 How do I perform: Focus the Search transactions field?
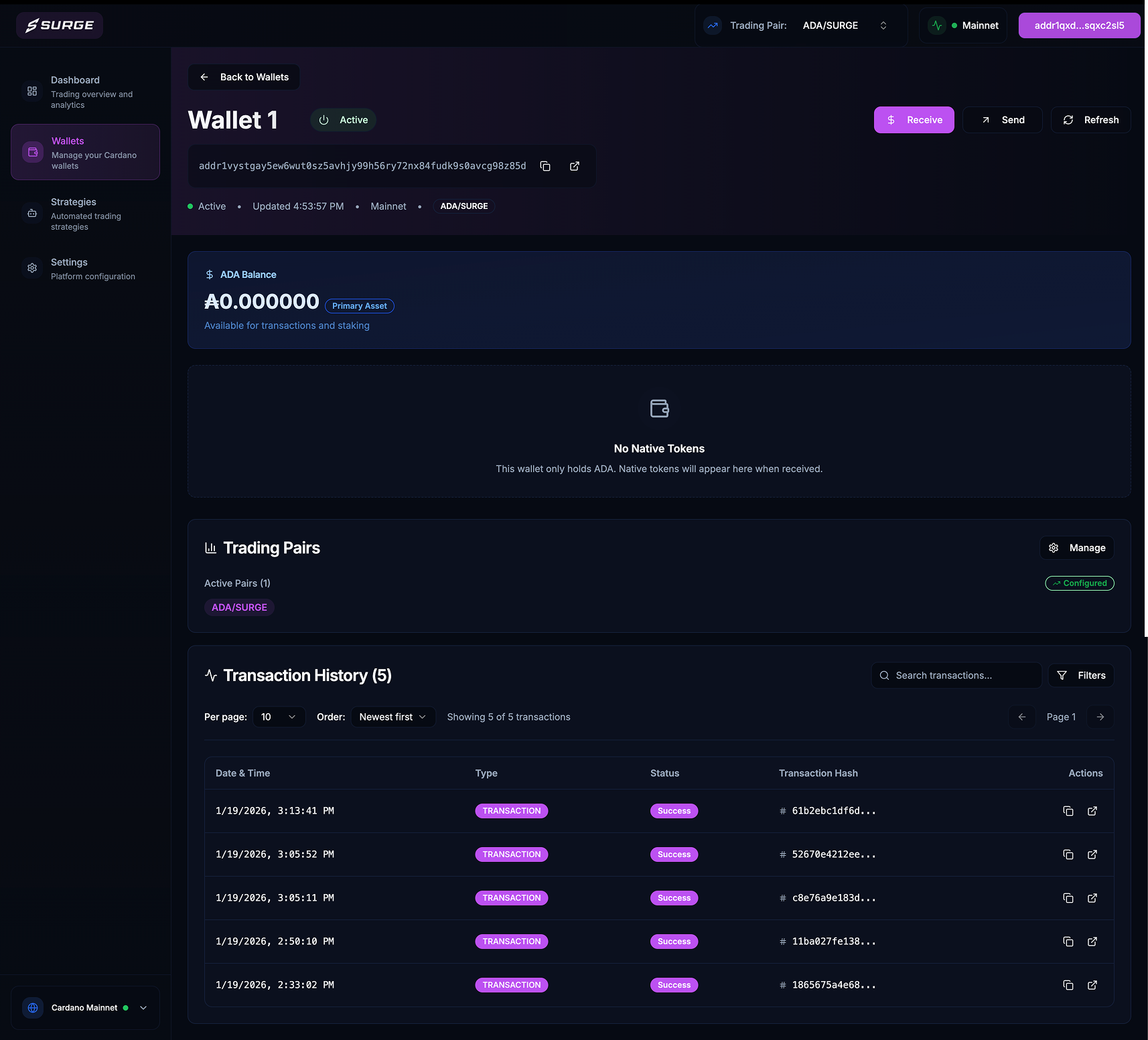956,675
